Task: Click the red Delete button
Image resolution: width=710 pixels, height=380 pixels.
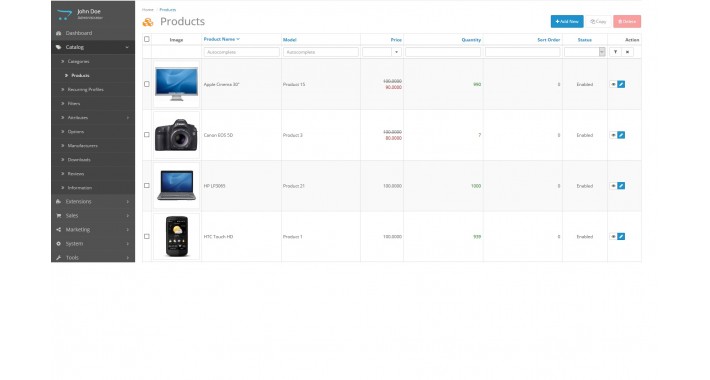Action: pos(627,21)
